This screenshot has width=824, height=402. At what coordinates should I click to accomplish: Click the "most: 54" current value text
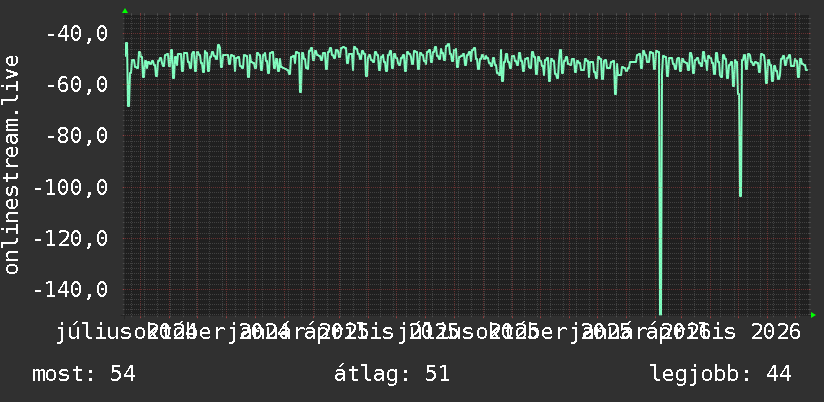coord(84,374)
